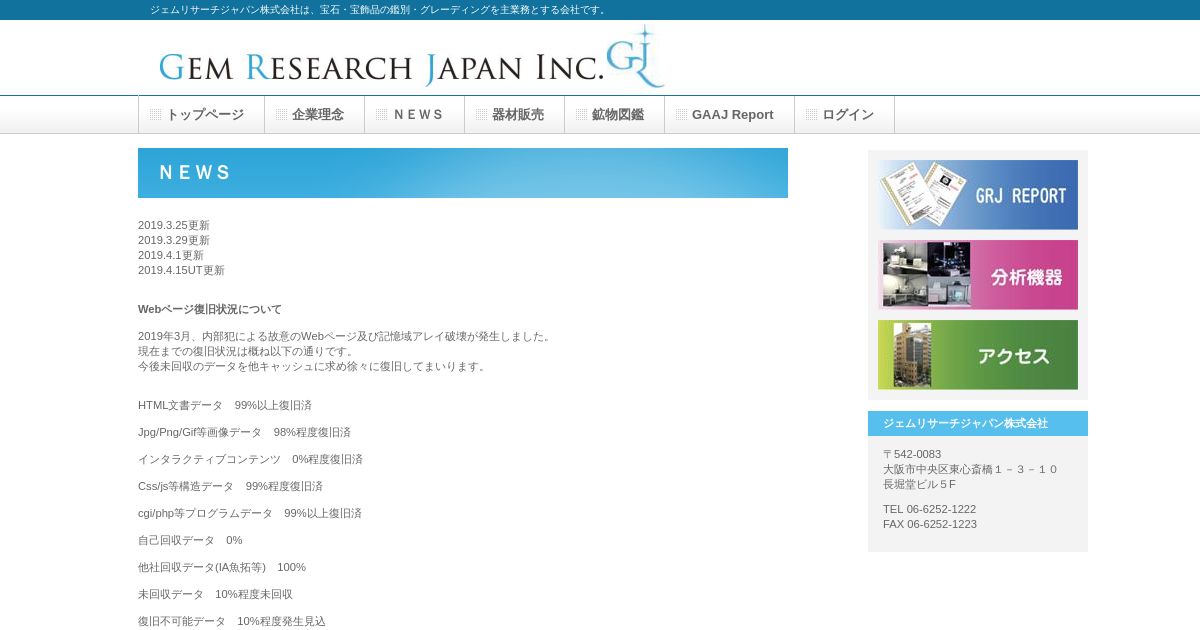This screenshot has width=1200, height=630.
Task: Click the TEL 06-6252-1222 text
Action: (929, 510)
